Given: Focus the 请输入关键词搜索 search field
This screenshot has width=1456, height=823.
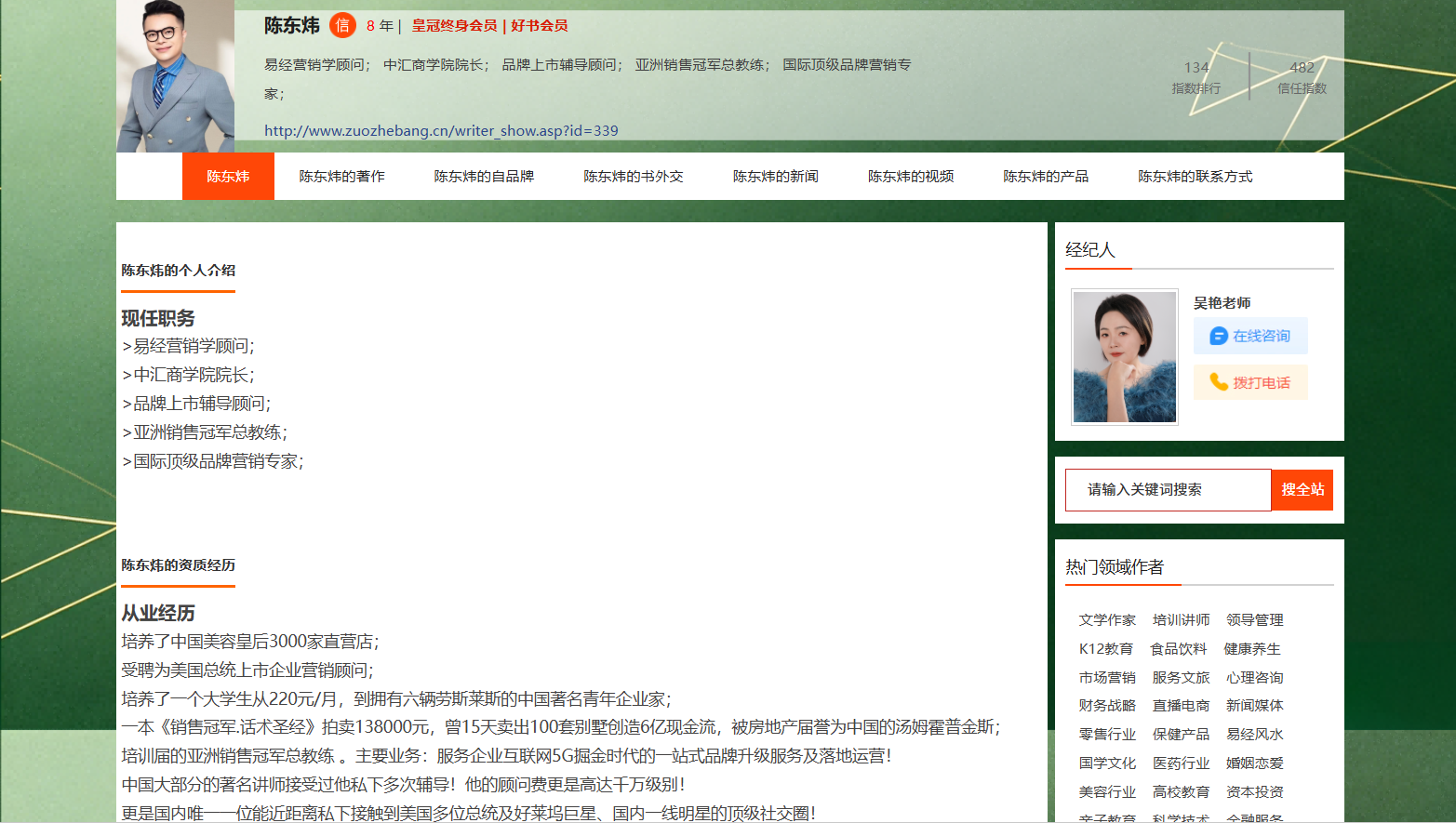Looking at the screenshot, I should click(x=1169, y=490).
